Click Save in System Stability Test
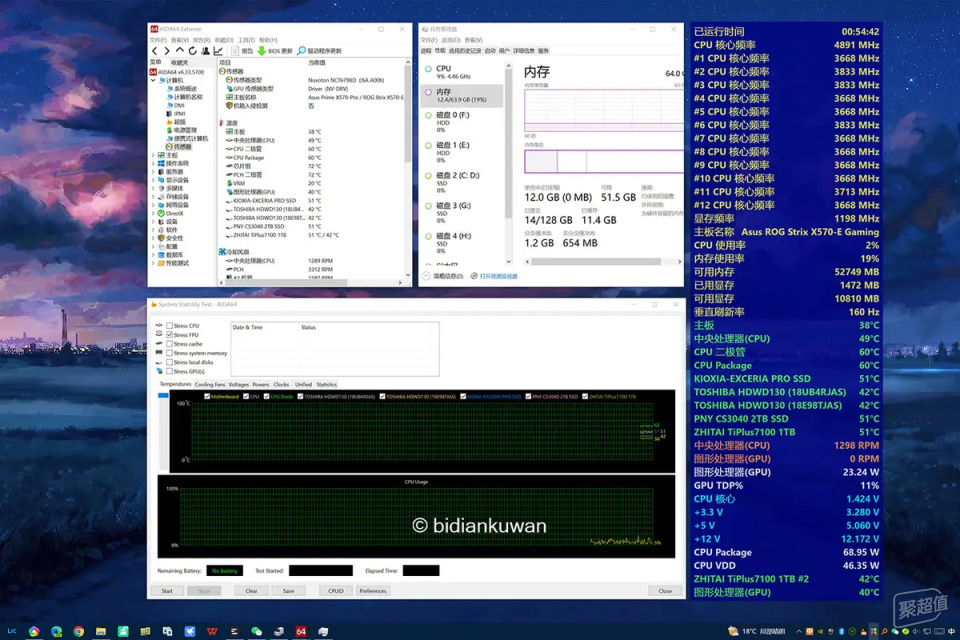960x640 pixels. click(x=288, y=591)
